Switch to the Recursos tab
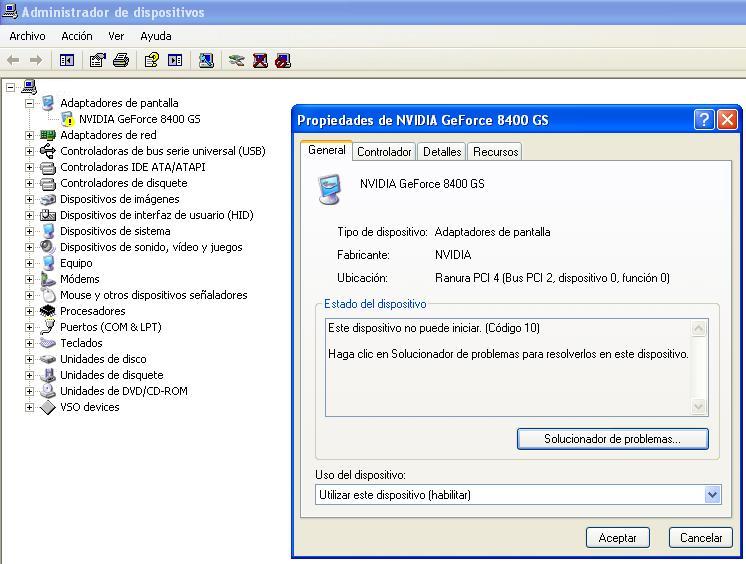The image size is (746, 564). pos(495,152)
